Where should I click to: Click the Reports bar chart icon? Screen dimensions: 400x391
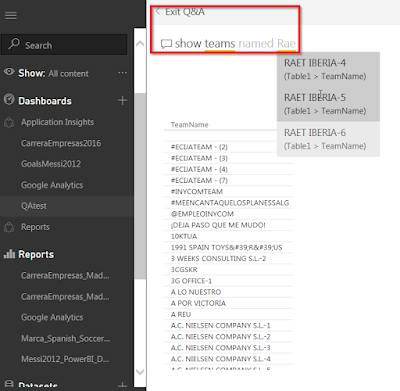tap(9, 254)
